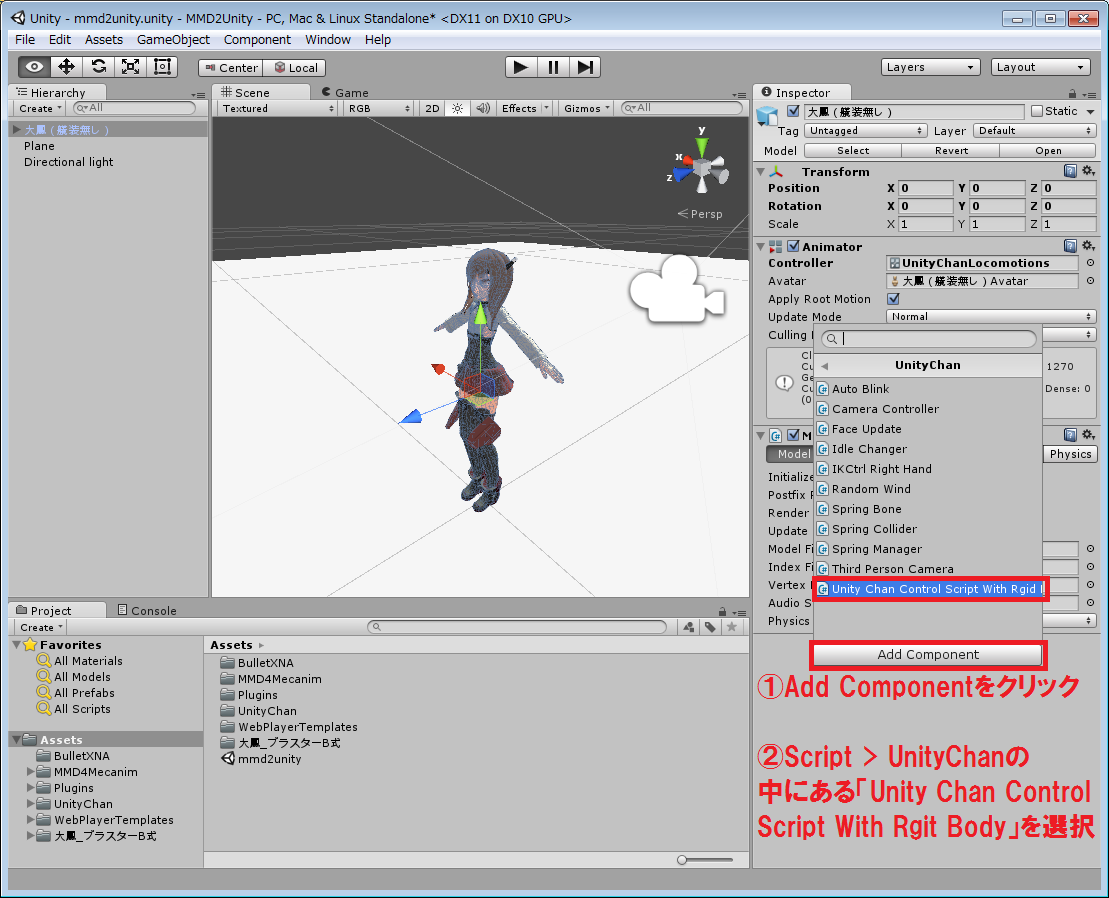Screen dimensions: 1109x898
Task: Click the camera gizmo in scene
Action: point(677,290)
